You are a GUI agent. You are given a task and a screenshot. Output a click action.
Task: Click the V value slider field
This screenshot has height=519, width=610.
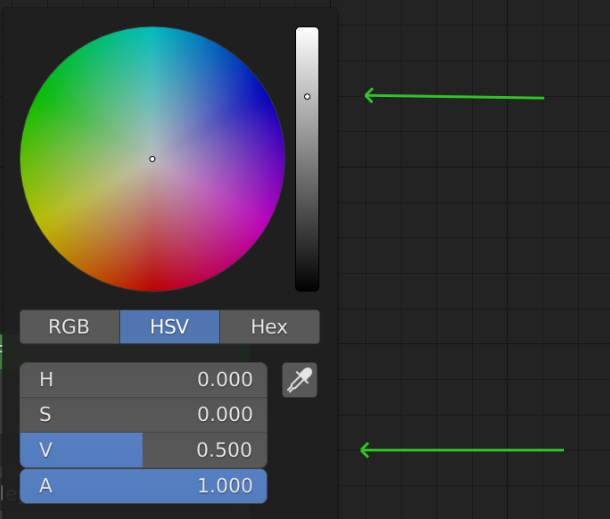point(144,450)
